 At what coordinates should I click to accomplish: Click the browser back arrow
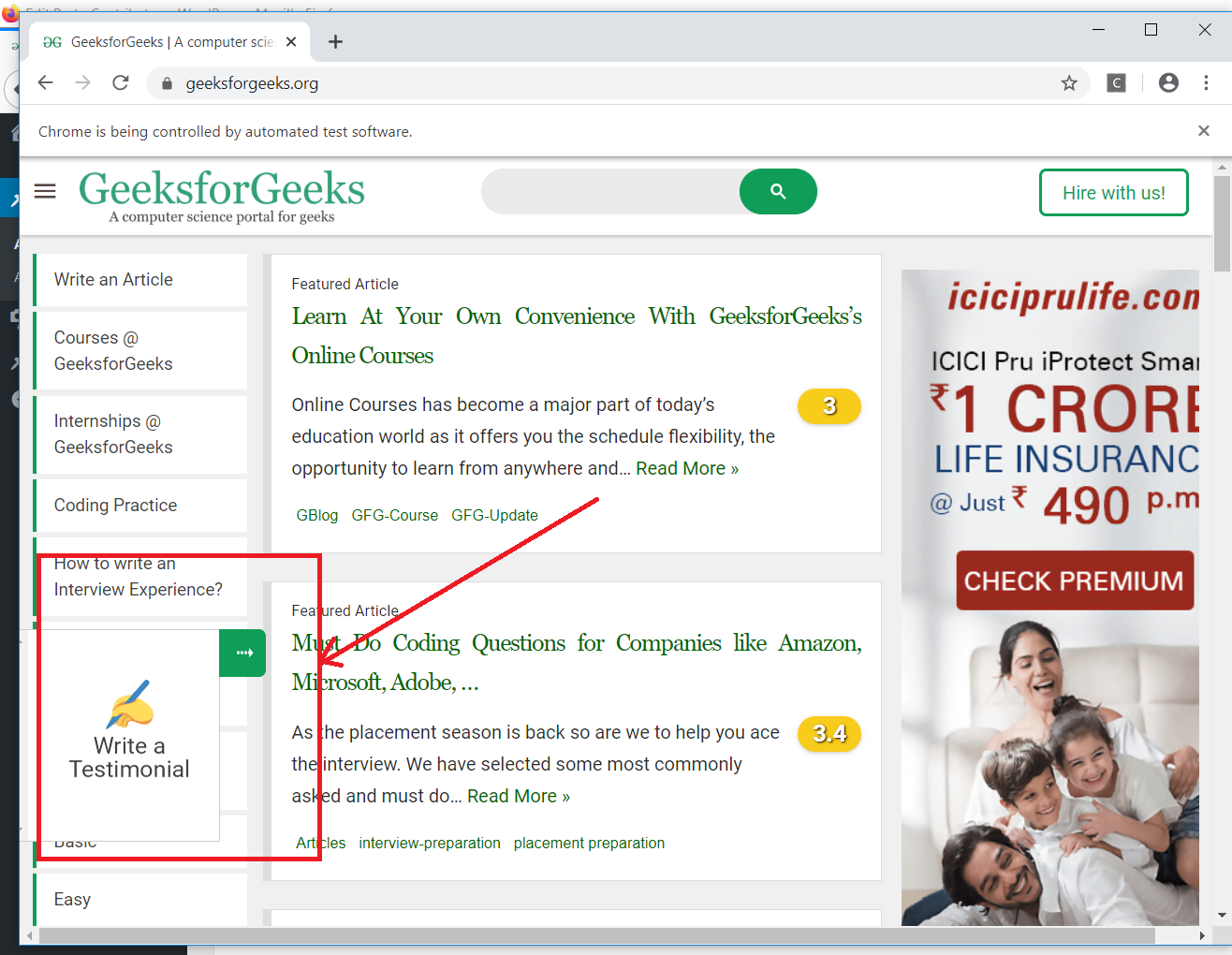click(x=45, y=83)
